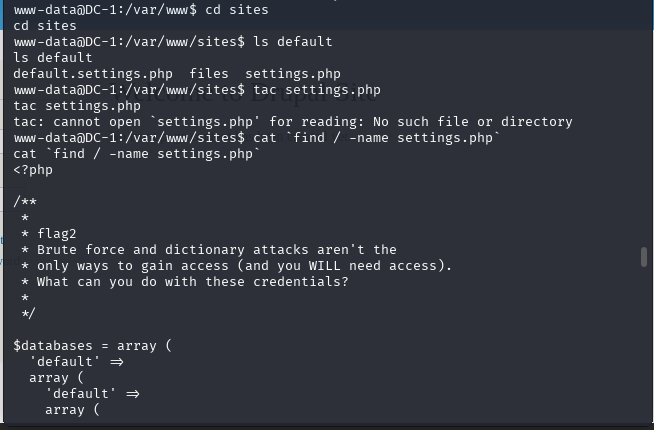Click the '*/' comment closing line
Viewport: 654px width, 430px height.
point(29,314)
